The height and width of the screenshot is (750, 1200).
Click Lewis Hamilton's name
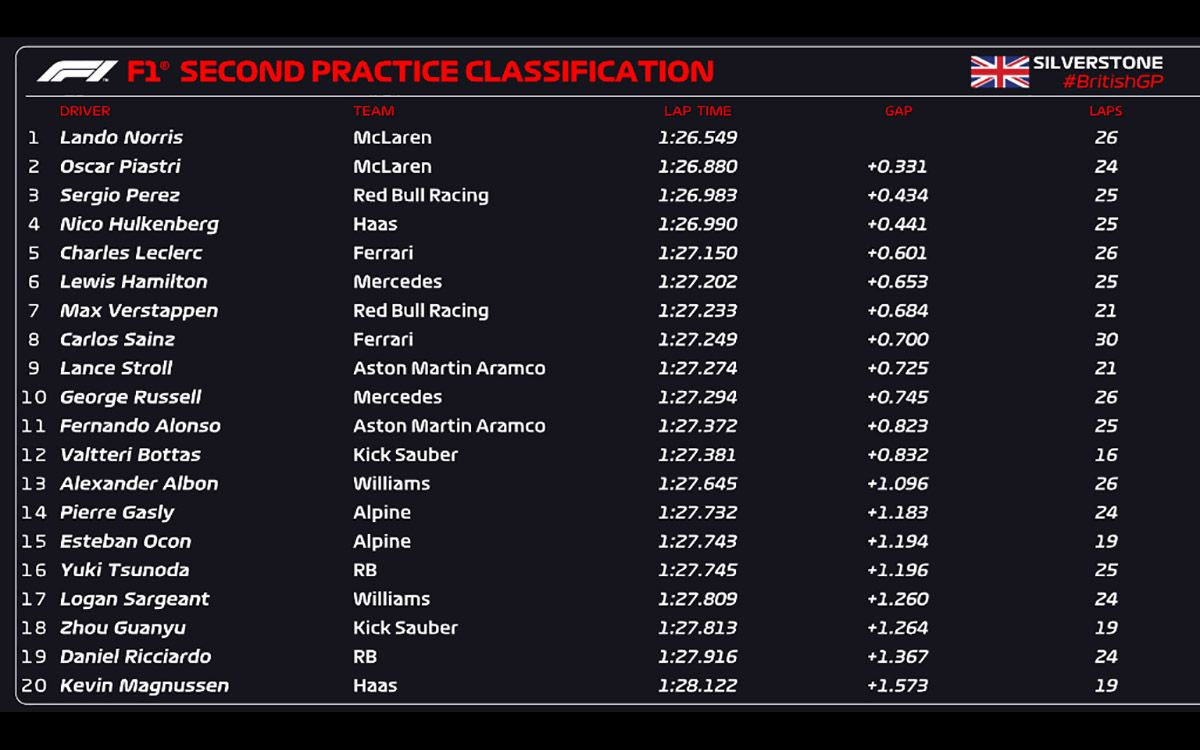coord(133,282)
